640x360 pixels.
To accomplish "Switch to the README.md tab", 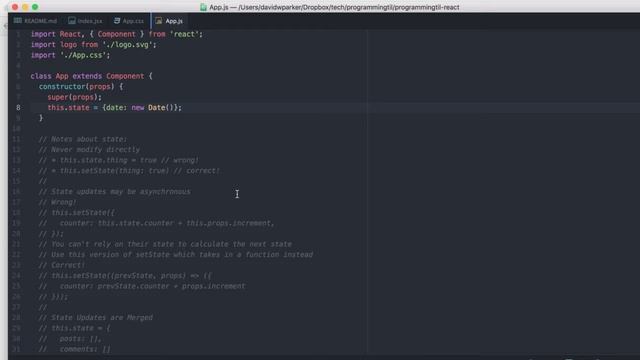I will click(x=36, y=21).
